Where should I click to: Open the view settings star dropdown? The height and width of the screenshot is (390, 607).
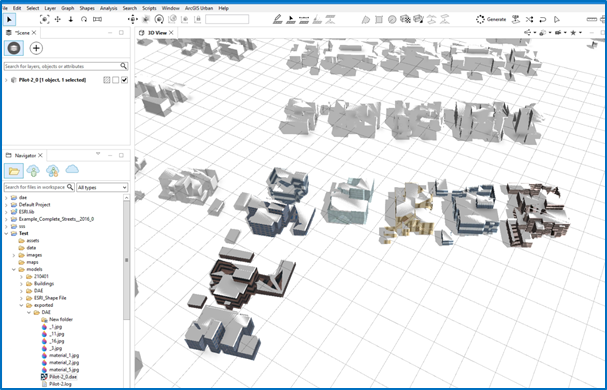[x=576, y=33]
